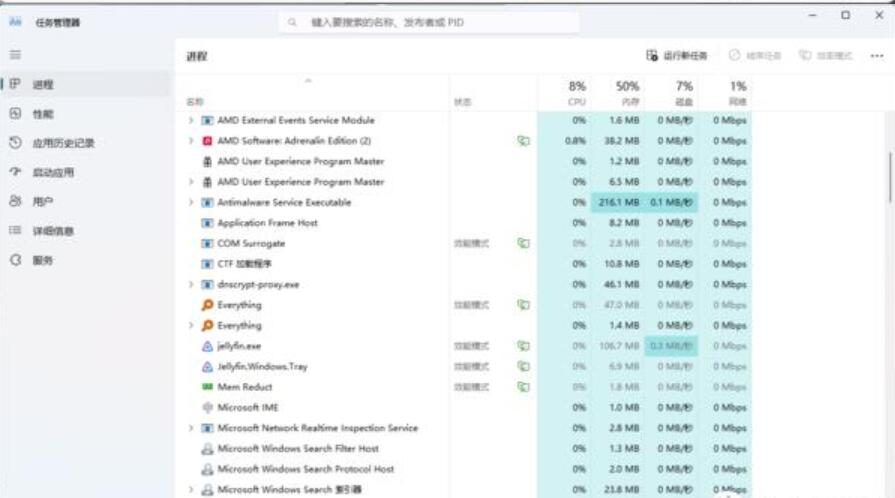895x498 pixels.
Task: Click the 216.1 MB memory cell
Action: tap(619, 202)
